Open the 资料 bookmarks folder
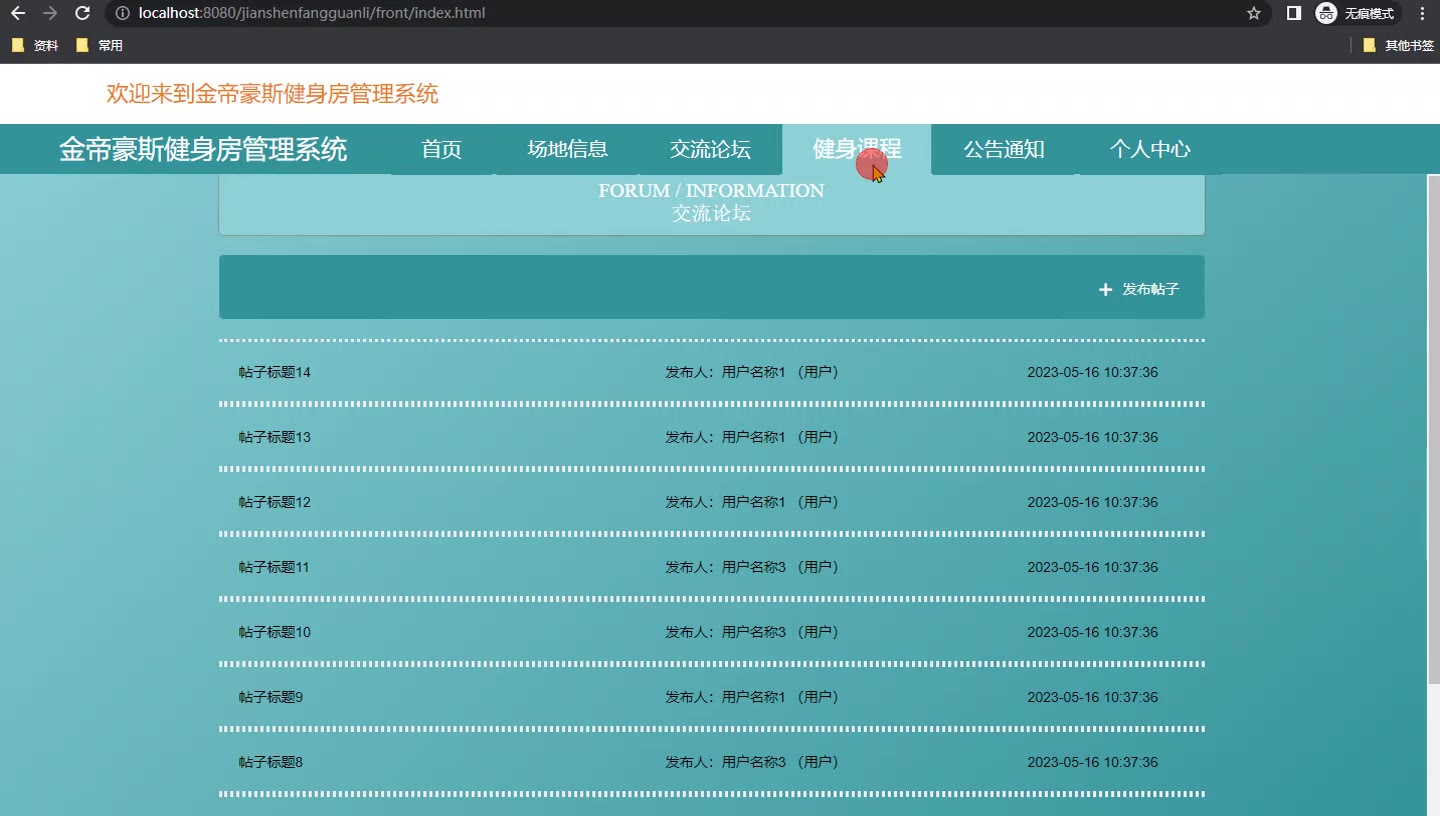This screenshot has width=1440, height=816. tap(36, 45)
